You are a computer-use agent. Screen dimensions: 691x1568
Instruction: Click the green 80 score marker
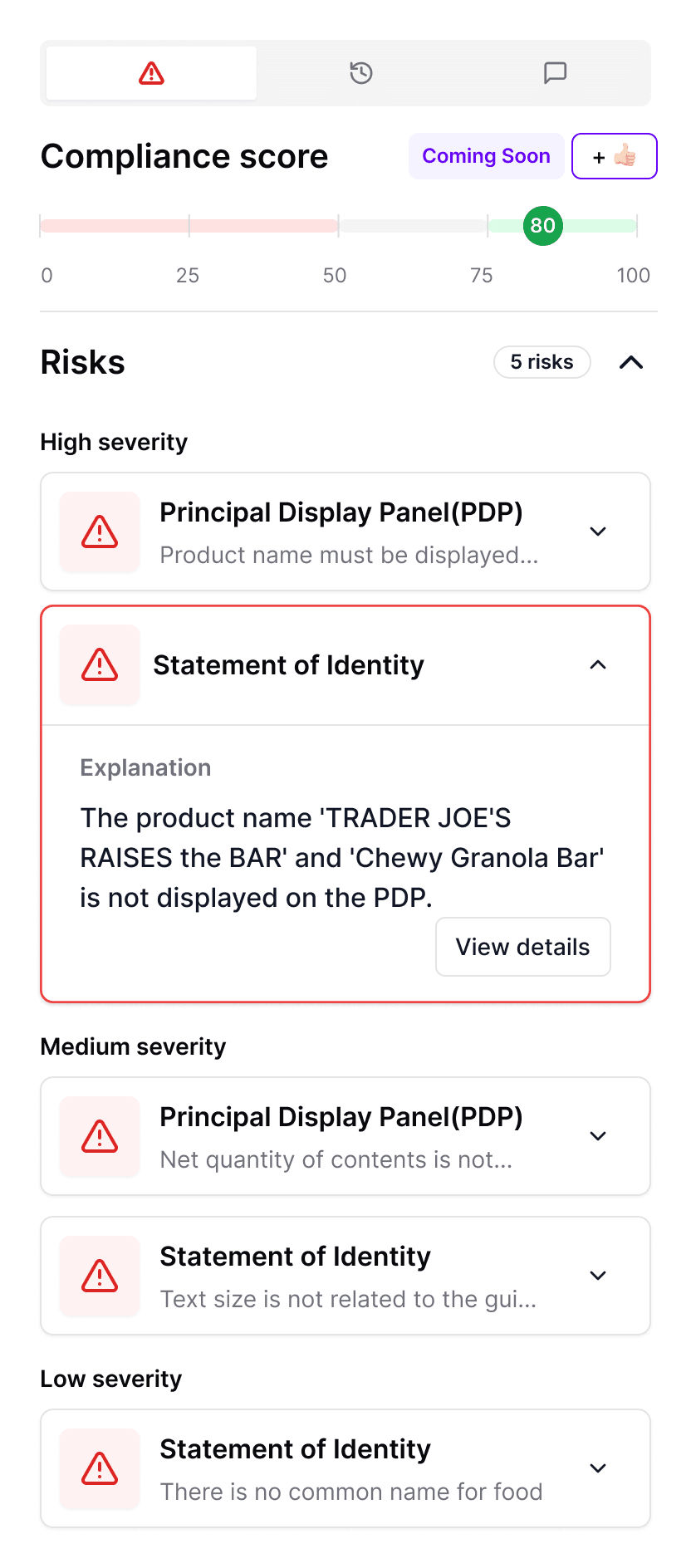tap(542, 226)
